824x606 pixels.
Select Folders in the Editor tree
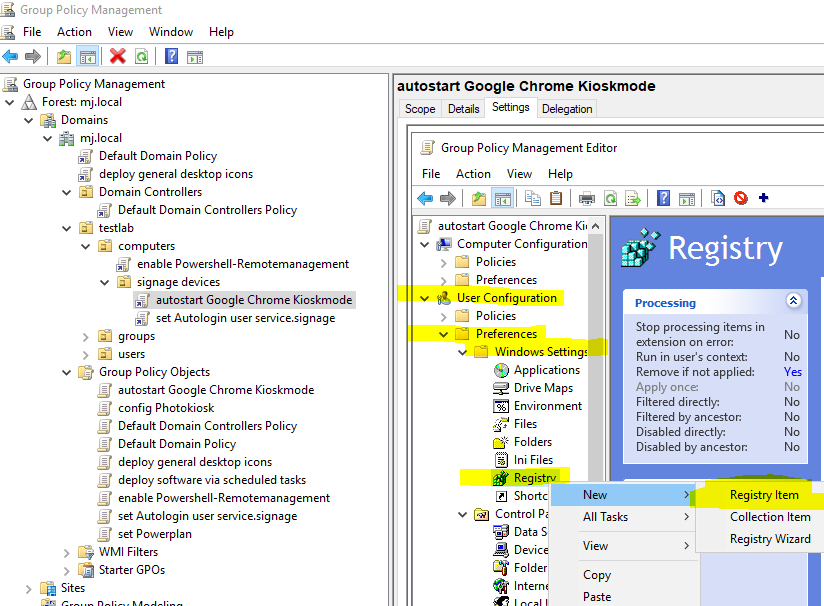533,442
